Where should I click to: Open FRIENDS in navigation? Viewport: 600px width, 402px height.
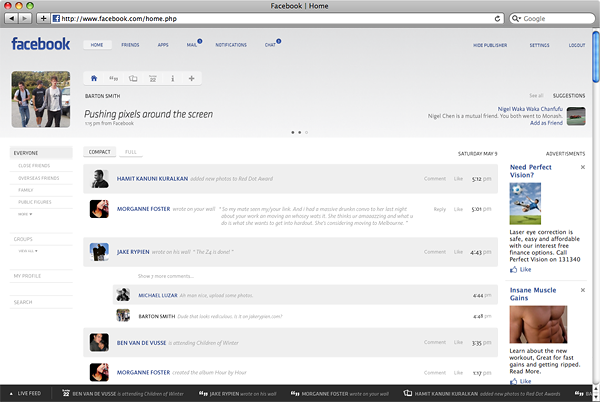tap(130, 45)
